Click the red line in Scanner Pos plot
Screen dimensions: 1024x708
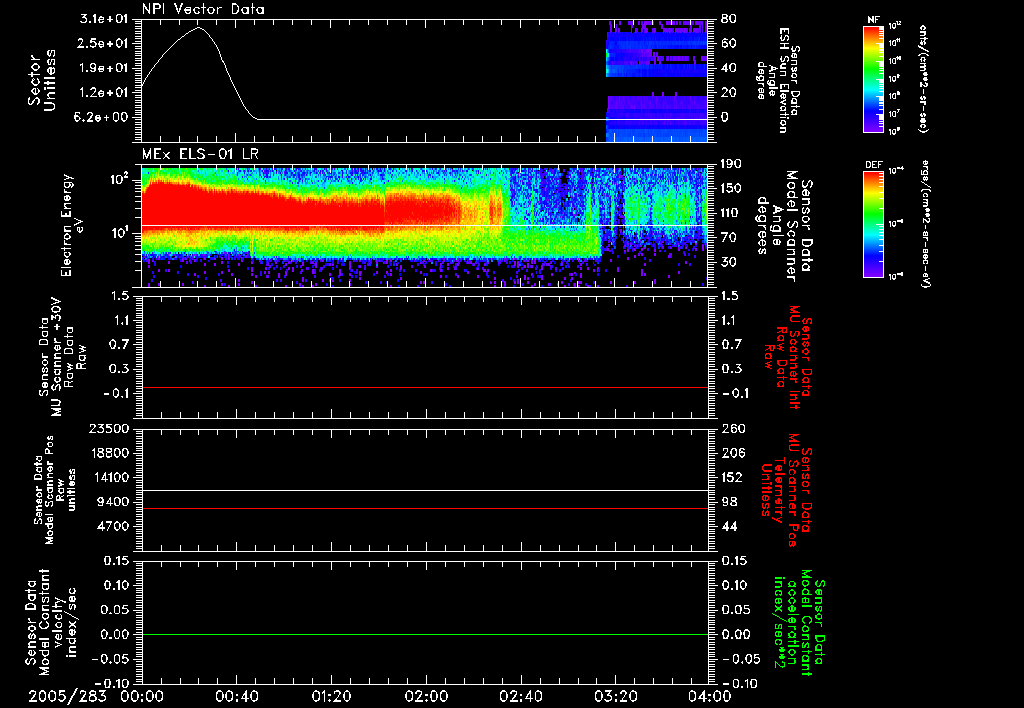coord(424,508)
